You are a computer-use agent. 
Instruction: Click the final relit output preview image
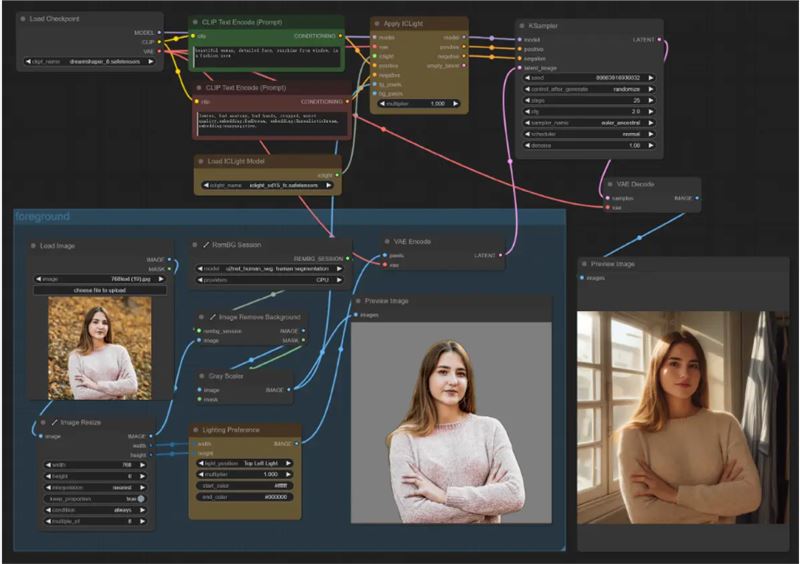[x=683, y=418]
